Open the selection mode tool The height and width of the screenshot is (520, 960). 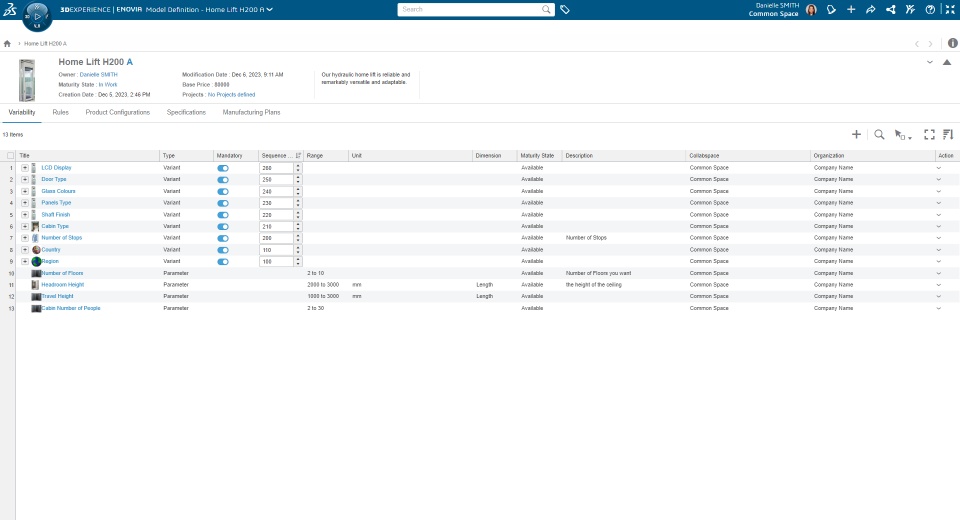coord(902,135)
